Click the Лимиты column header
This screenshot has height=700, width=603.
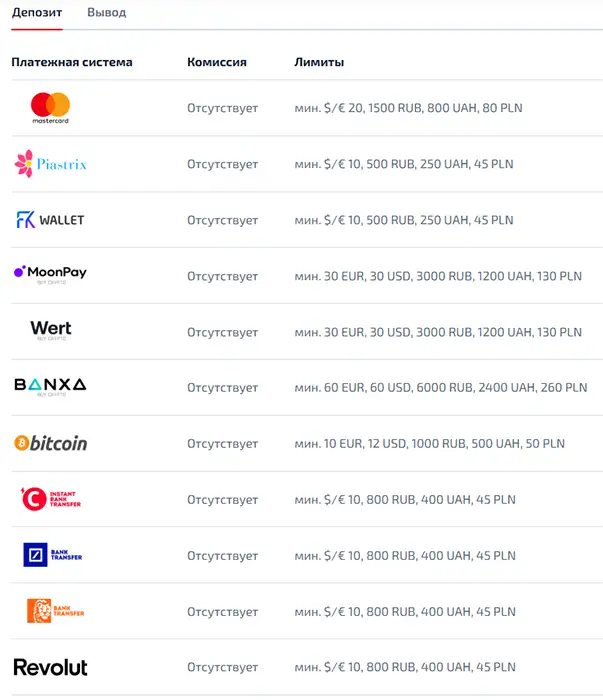319,62
